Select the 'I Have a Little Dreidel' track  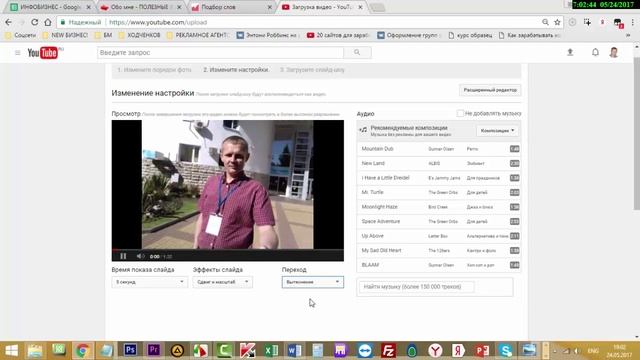click(x=439, y=178)
